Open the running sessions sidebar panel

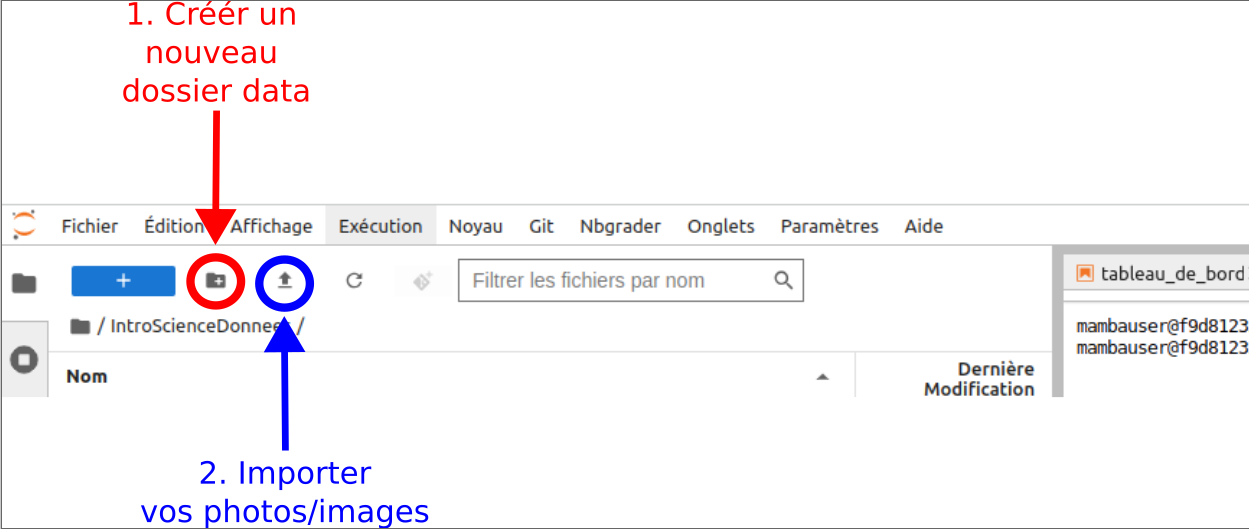tap(24, 359)
